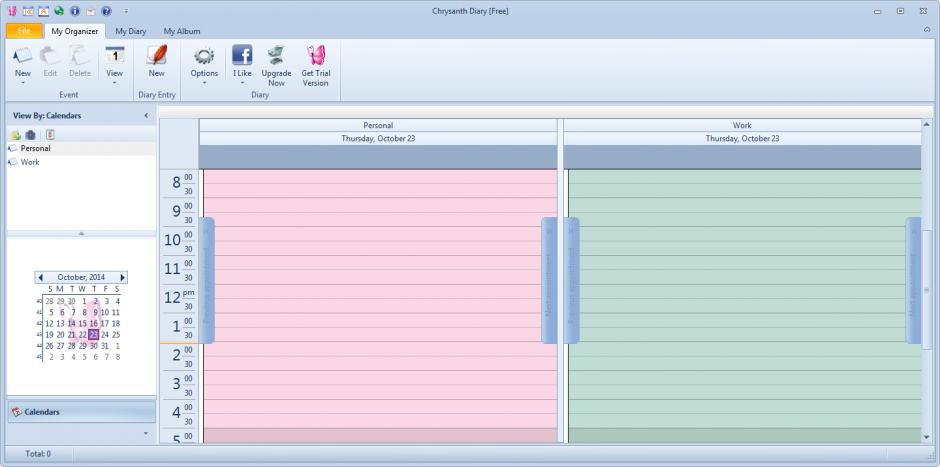Switch to the My Album tab
Screen dimensions: 940x467
182,31
